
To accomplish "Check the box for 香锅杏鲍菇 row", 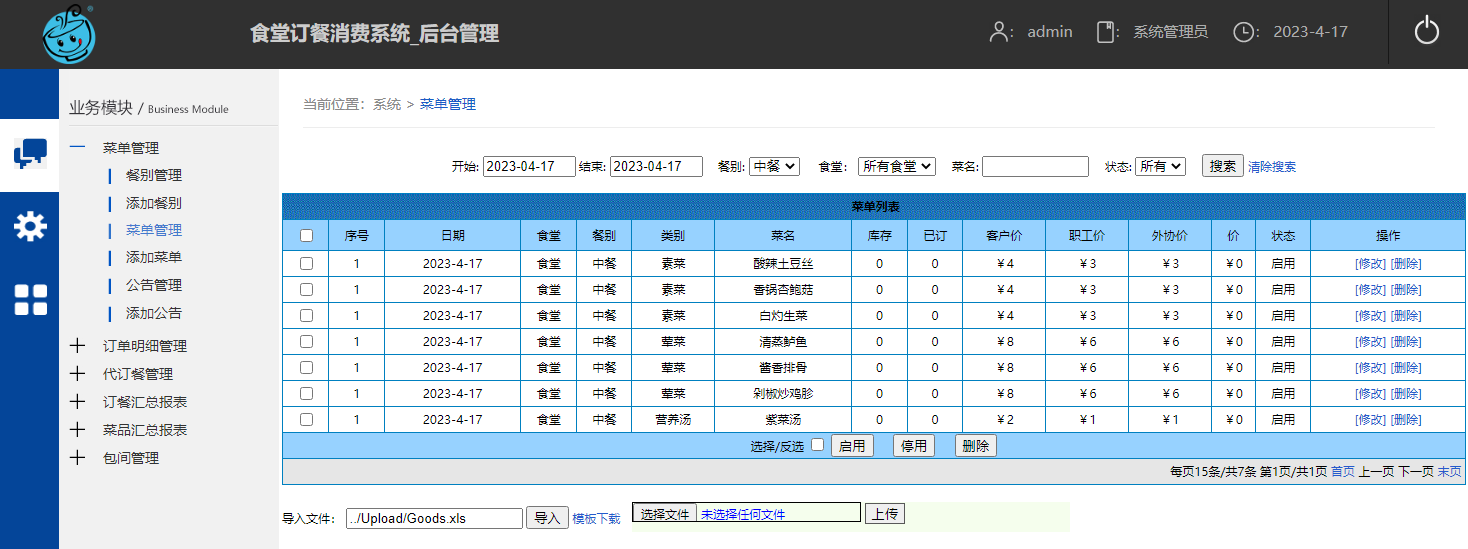I will (x=306, y=289).
